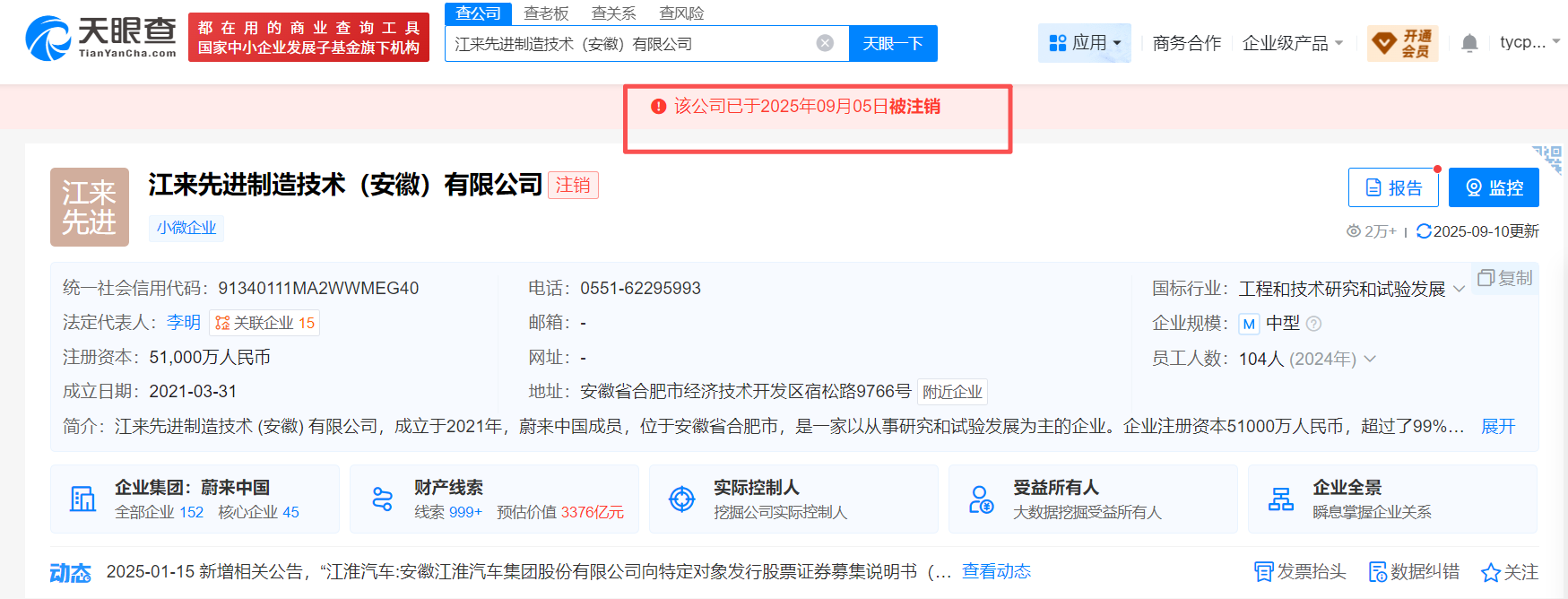Click the 关联企业 15 tag
1568x599 pixels.
pos(264,323)
